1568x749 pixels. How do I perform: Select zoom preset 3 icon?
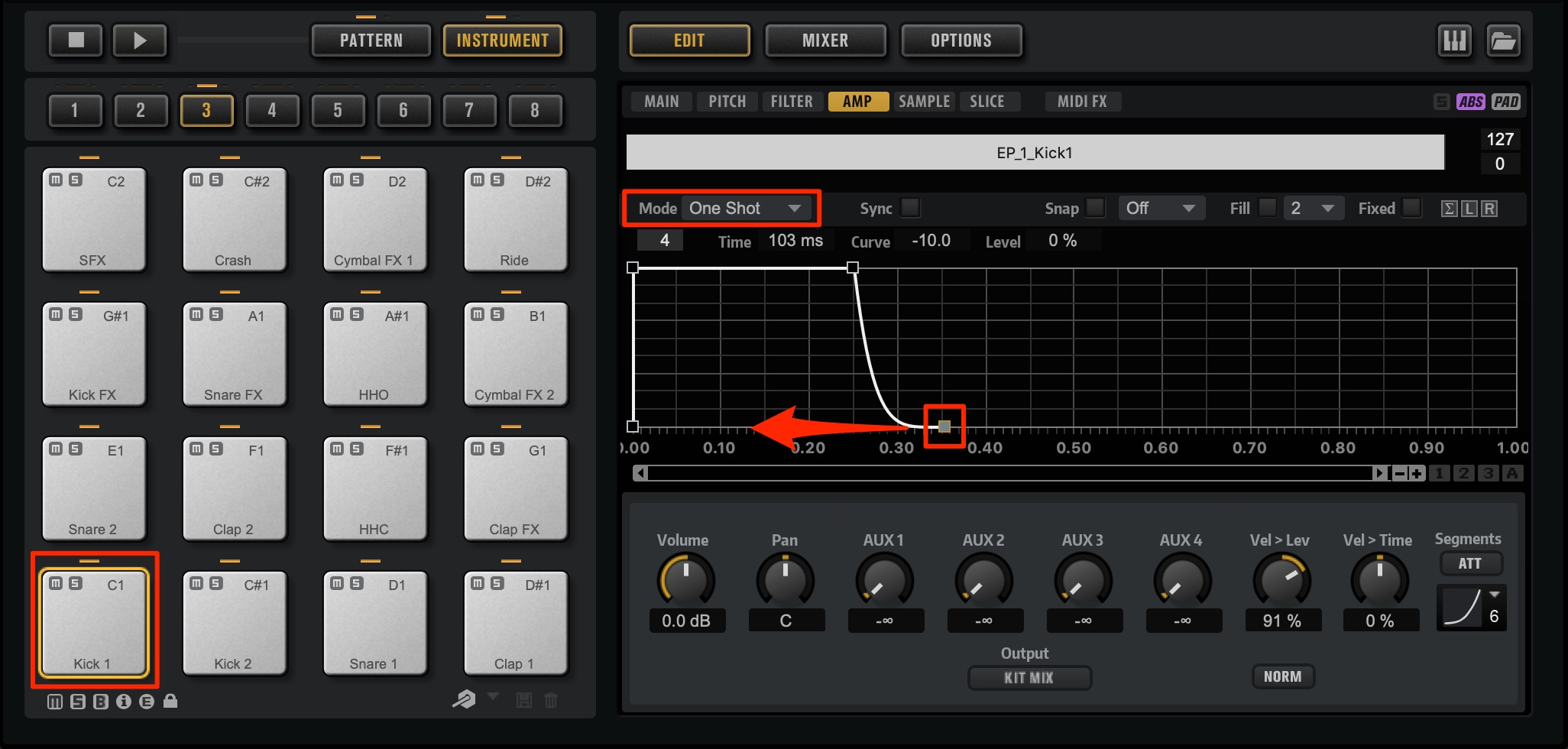coord(1489,474)
